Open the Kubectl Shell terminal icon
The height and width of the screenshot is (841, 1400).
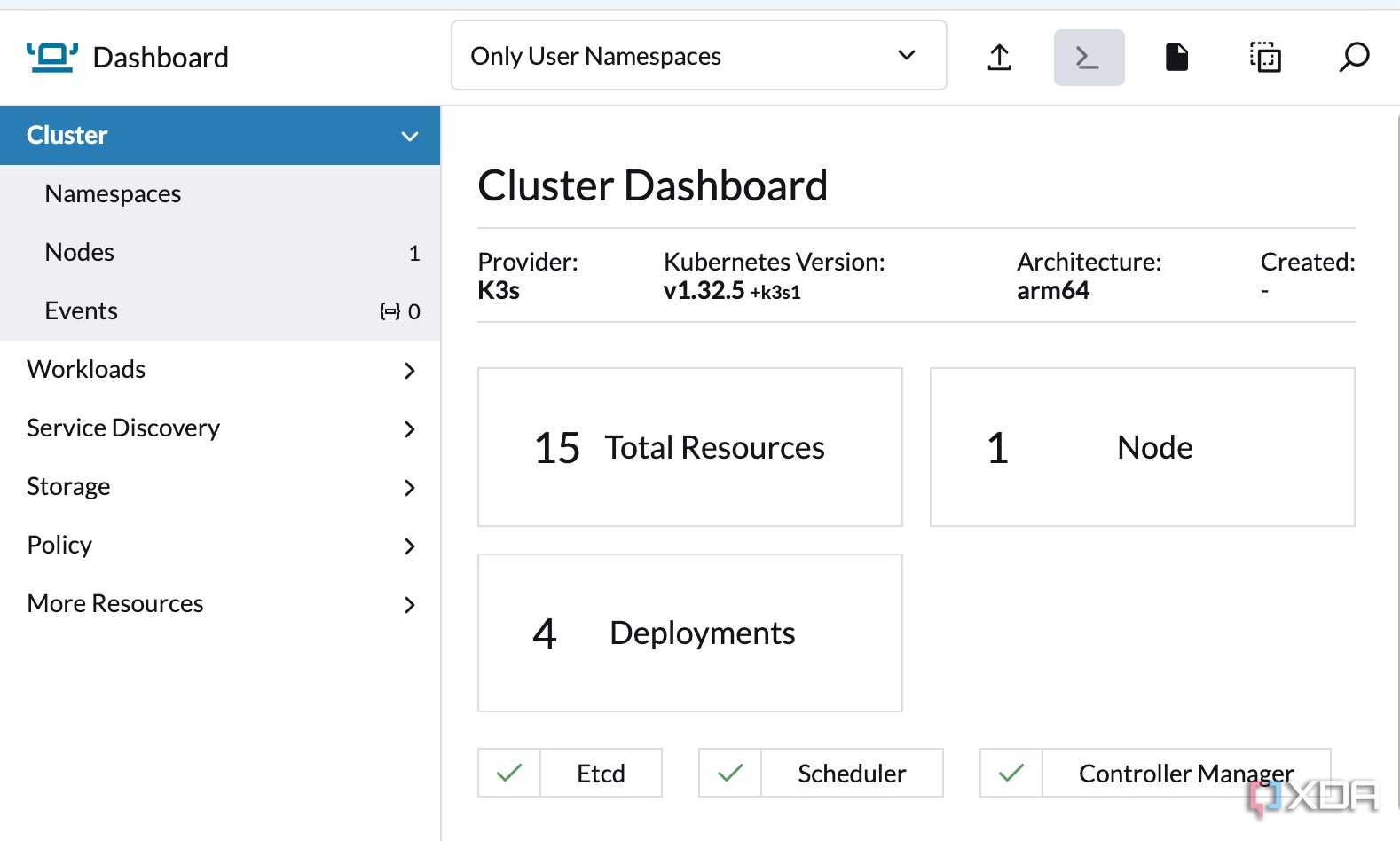point(1089,58)
